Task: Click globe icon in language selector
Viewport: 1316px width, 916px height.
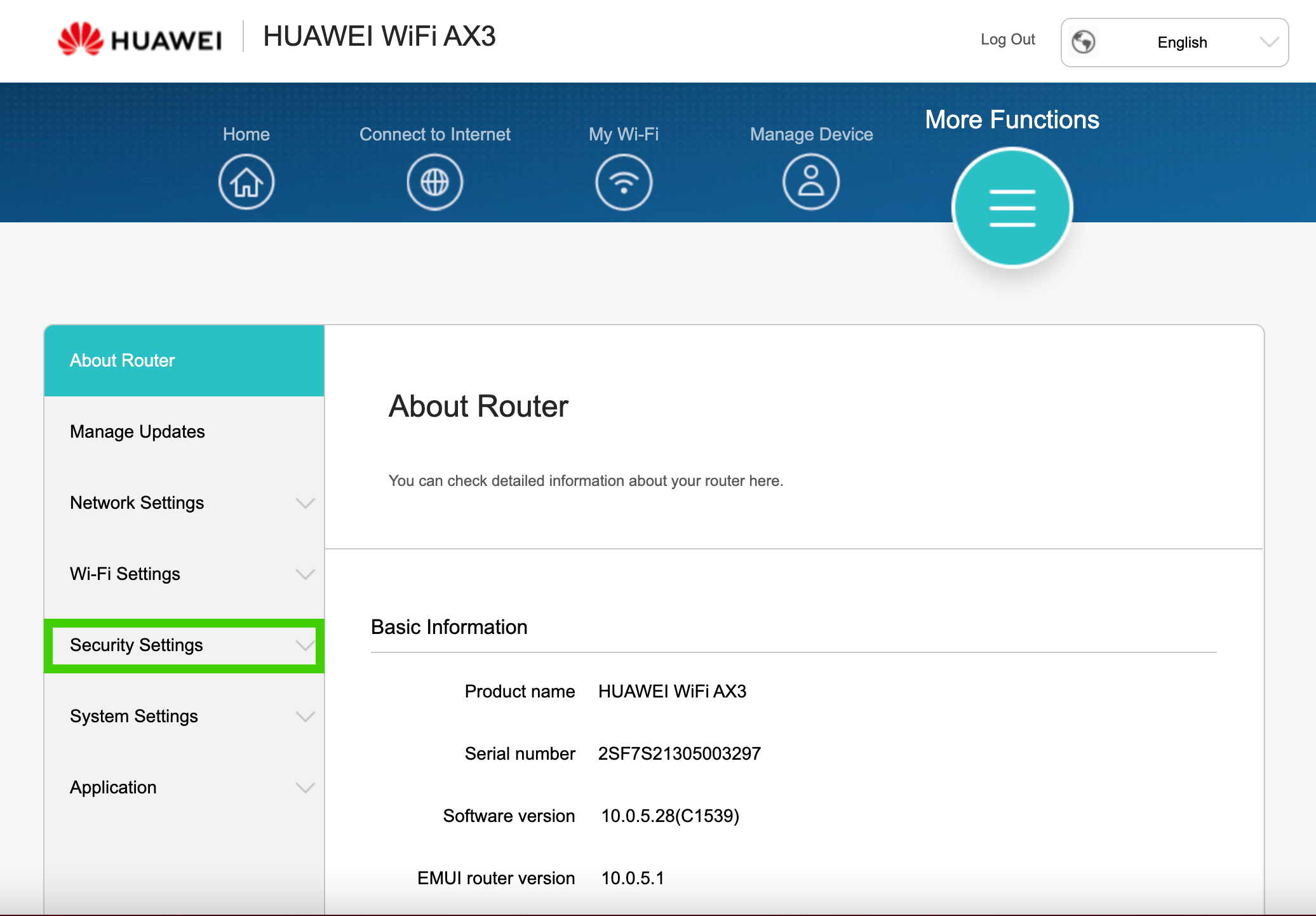Action: (1084, 43)
